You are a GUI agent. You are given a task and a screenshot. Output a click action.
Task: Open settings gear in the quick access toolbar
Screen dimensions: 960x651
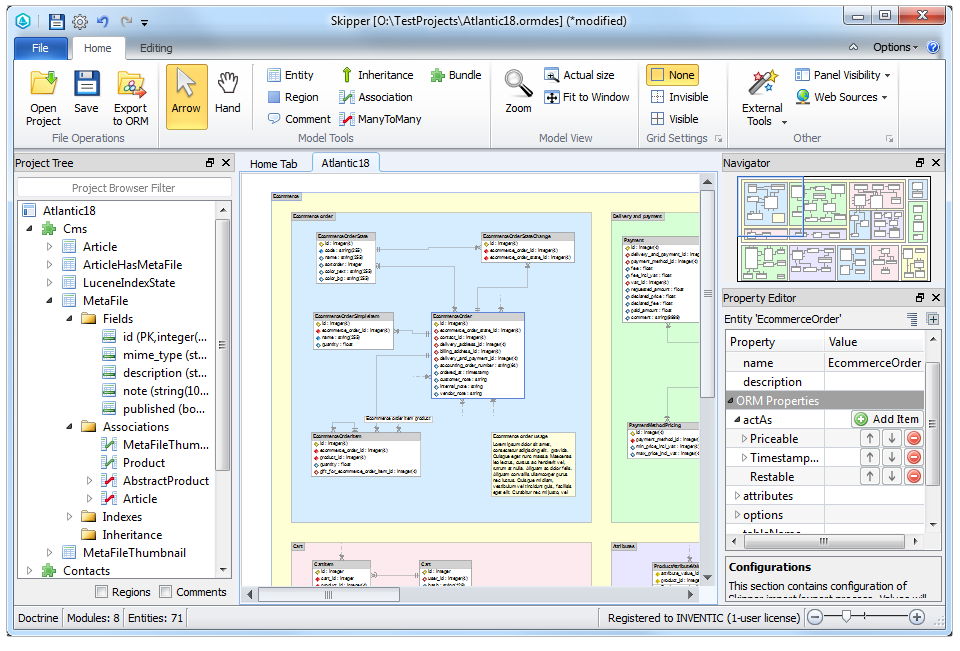coord(80,22)
